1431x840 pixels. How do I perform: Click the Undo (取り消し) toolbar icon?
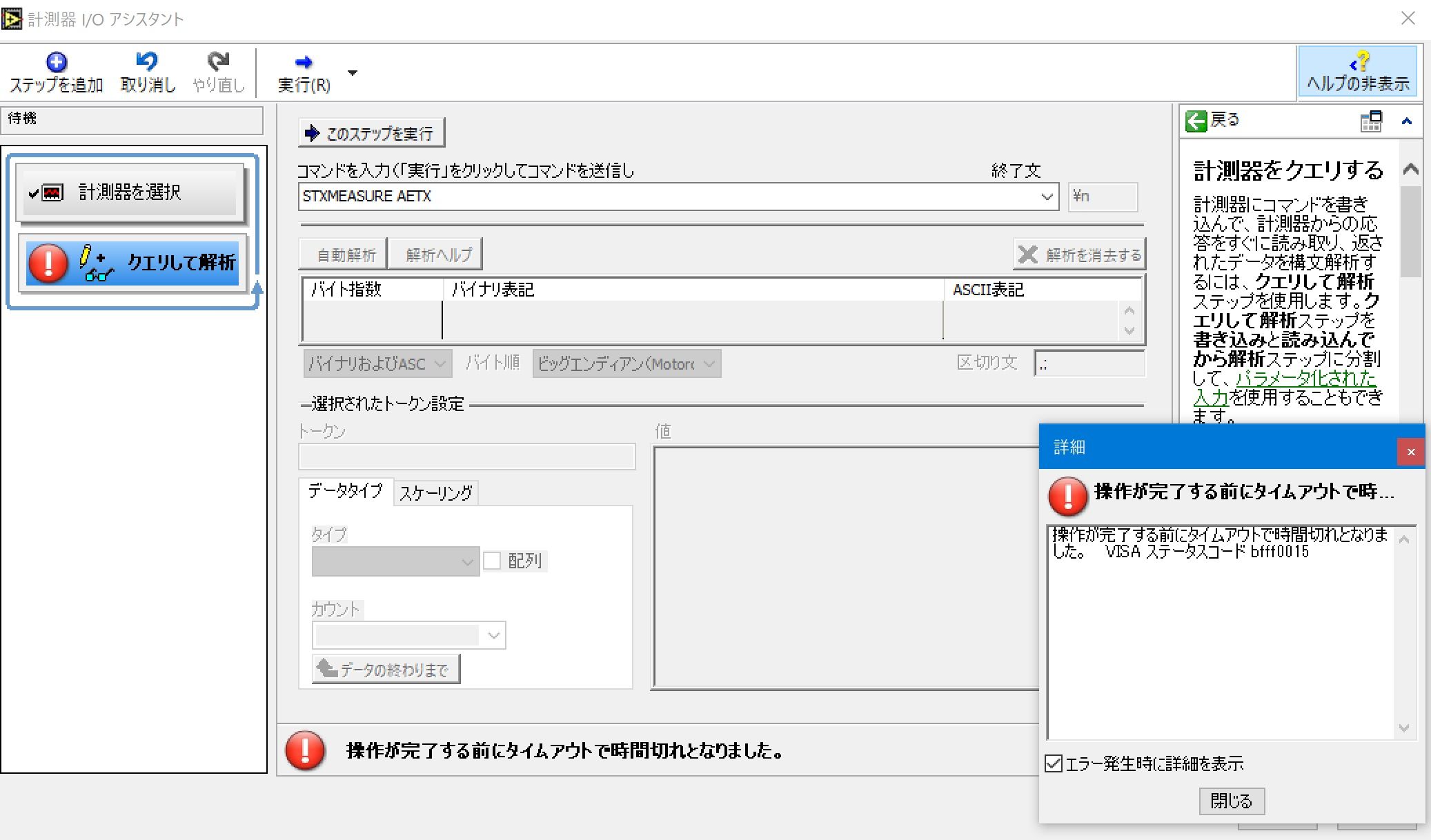(x=147, y=61)
